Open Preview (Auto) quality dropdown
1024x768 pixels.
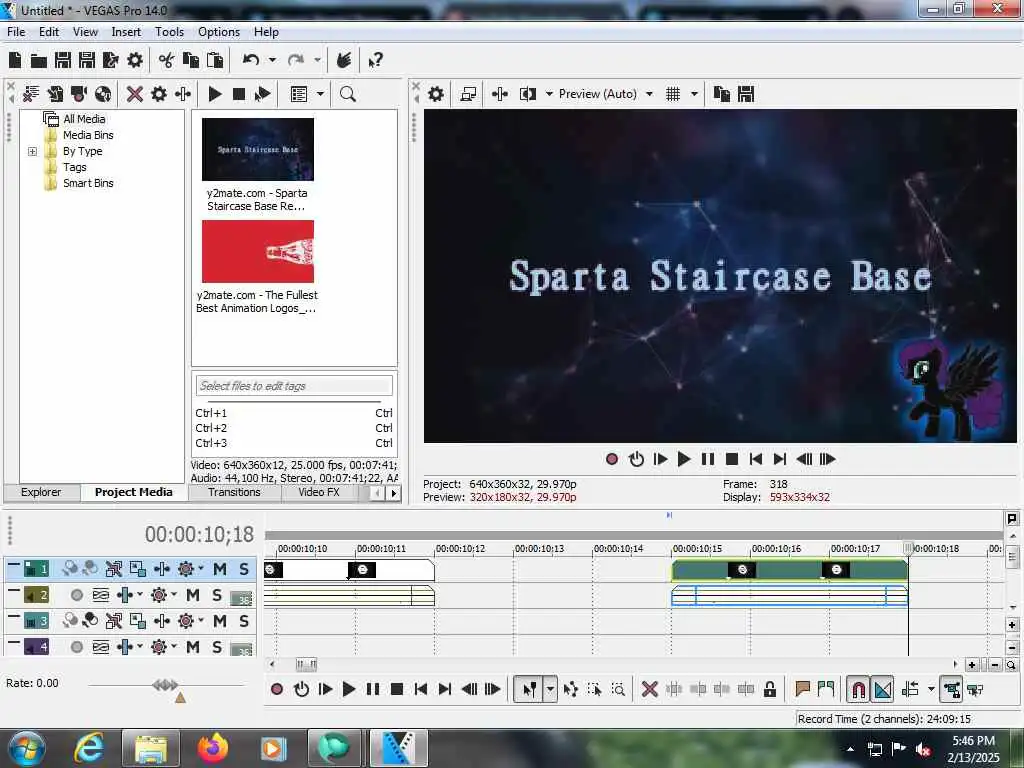click(649, 94)
